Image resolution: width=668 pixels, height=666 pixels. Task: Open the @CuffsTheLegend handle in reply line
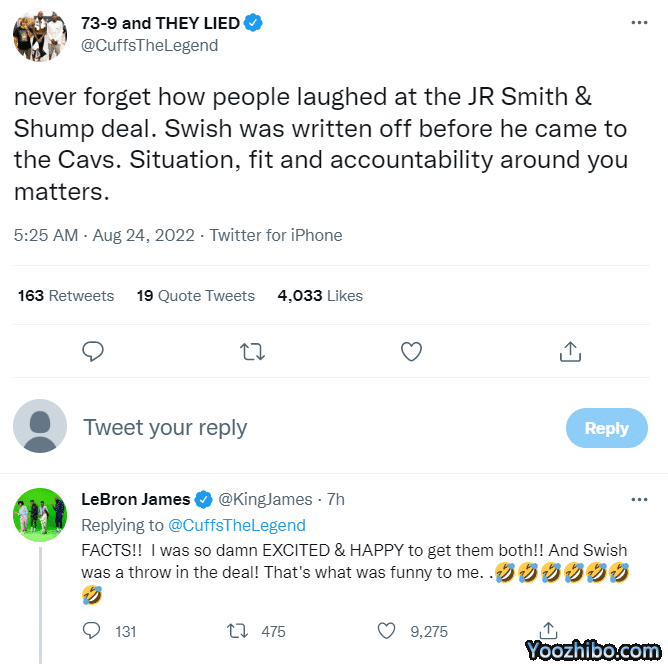pyautogui.click(x=236, y=525)
